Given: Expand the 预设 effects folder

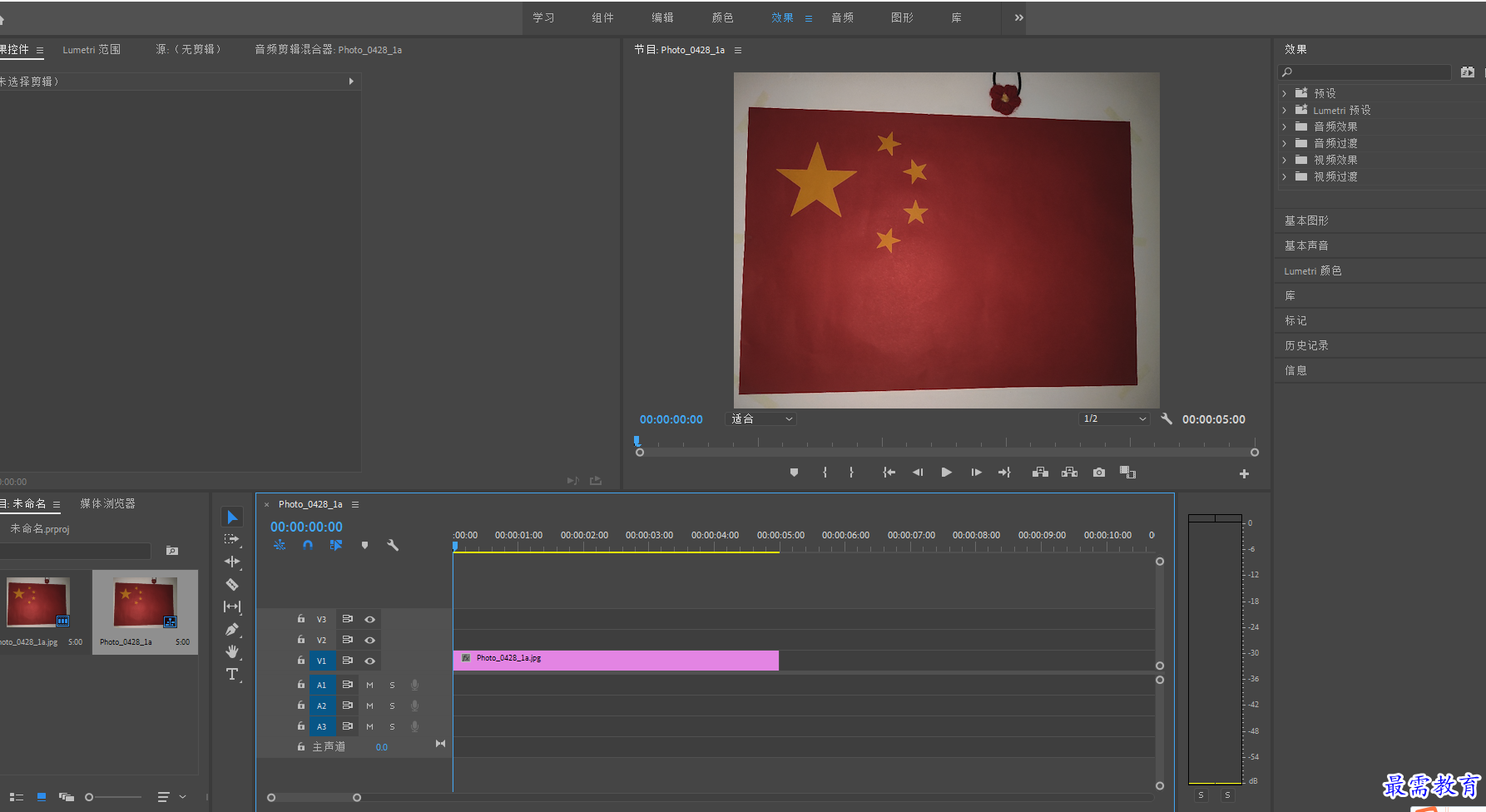Looking at the screenshot, I should coord(1285,93).
